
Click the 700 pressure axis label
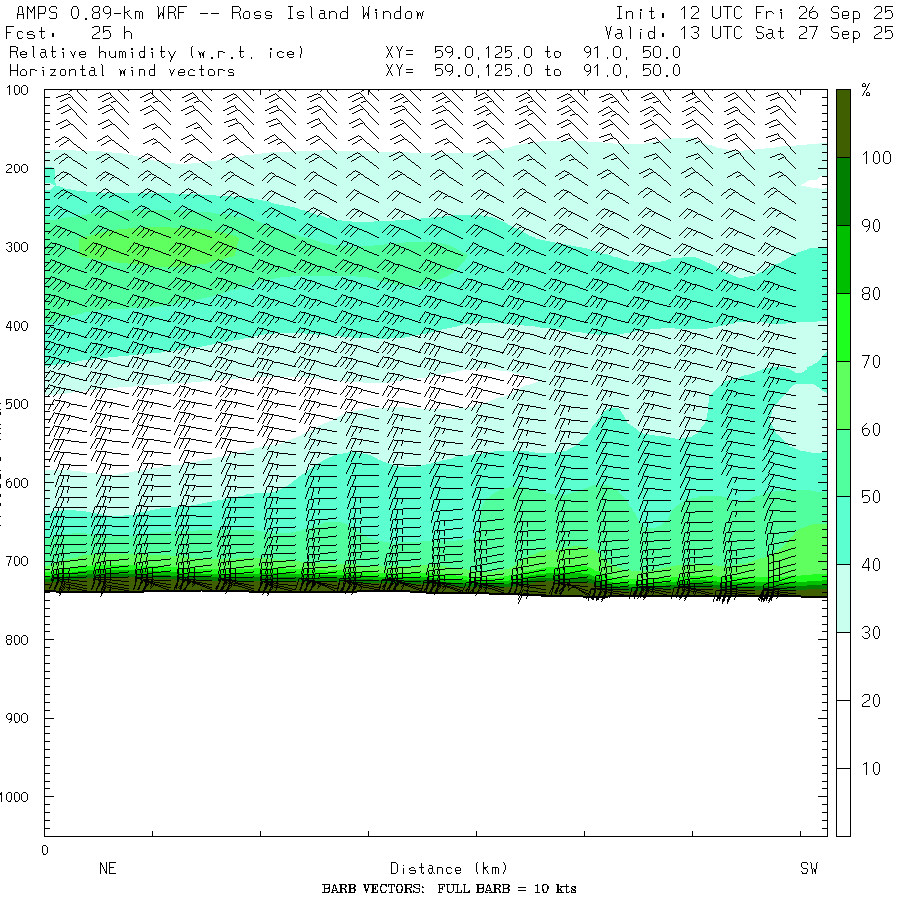pyautogui.click(x=17, y=561)
